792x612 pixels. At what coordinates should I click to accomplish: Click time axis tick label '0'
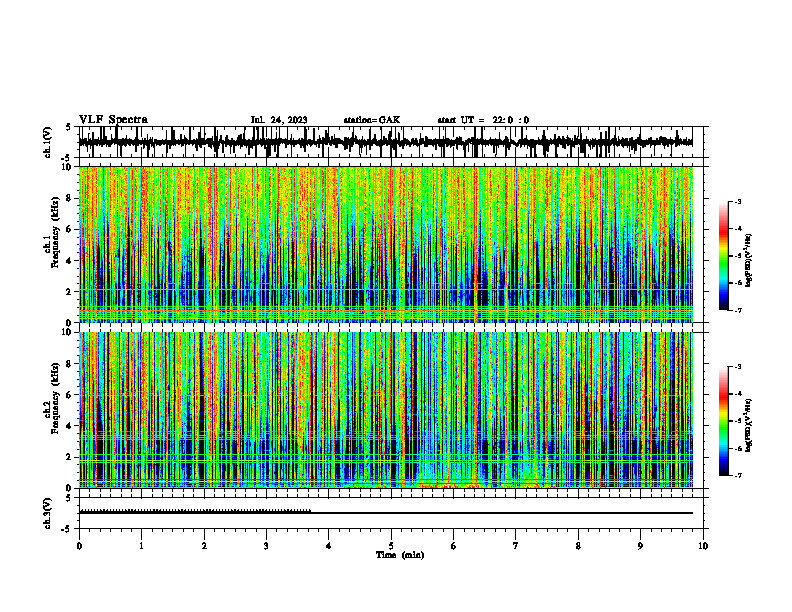[x=79, y=546]
